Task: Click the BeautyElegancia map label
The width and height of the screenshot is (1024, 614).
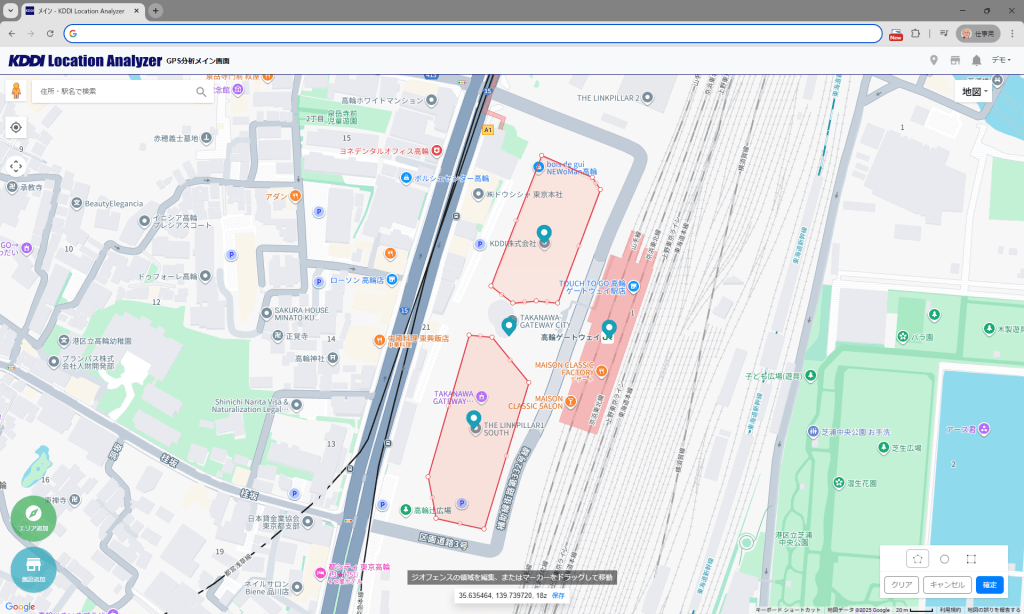Action: pos(114,204)
